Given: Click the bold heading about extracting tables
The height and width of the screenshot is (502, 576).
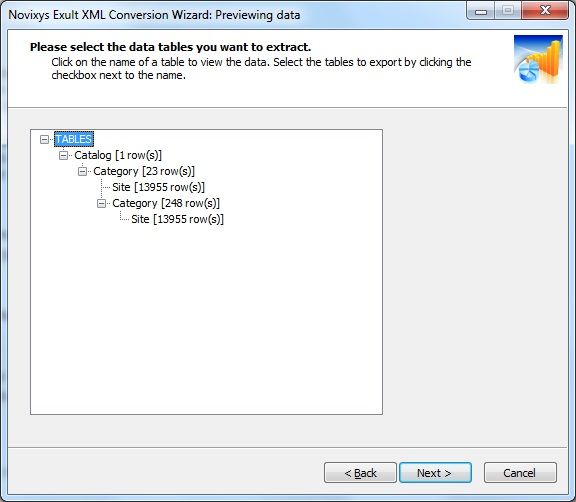Looking at the screenshot, I should point(170,47).
